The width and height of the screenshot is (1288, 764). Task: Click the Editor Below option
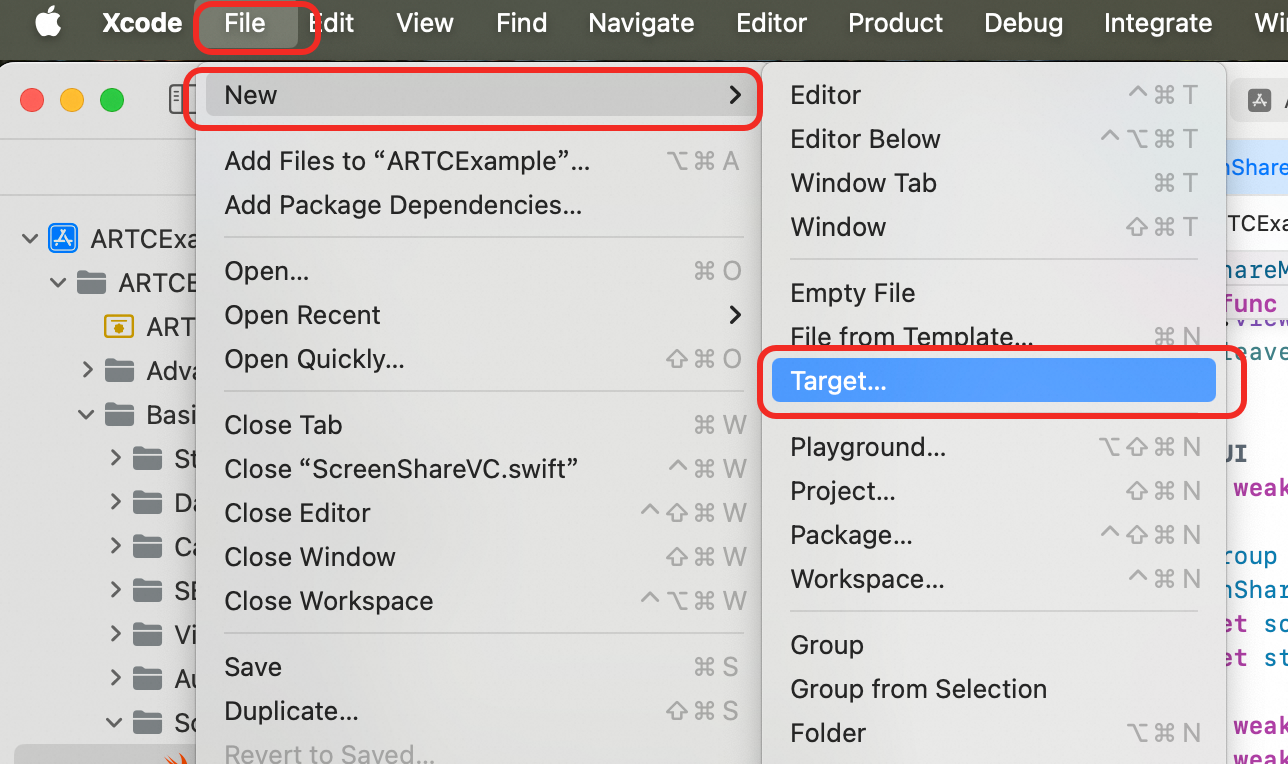pyautogui.click(x=865, y=139)
